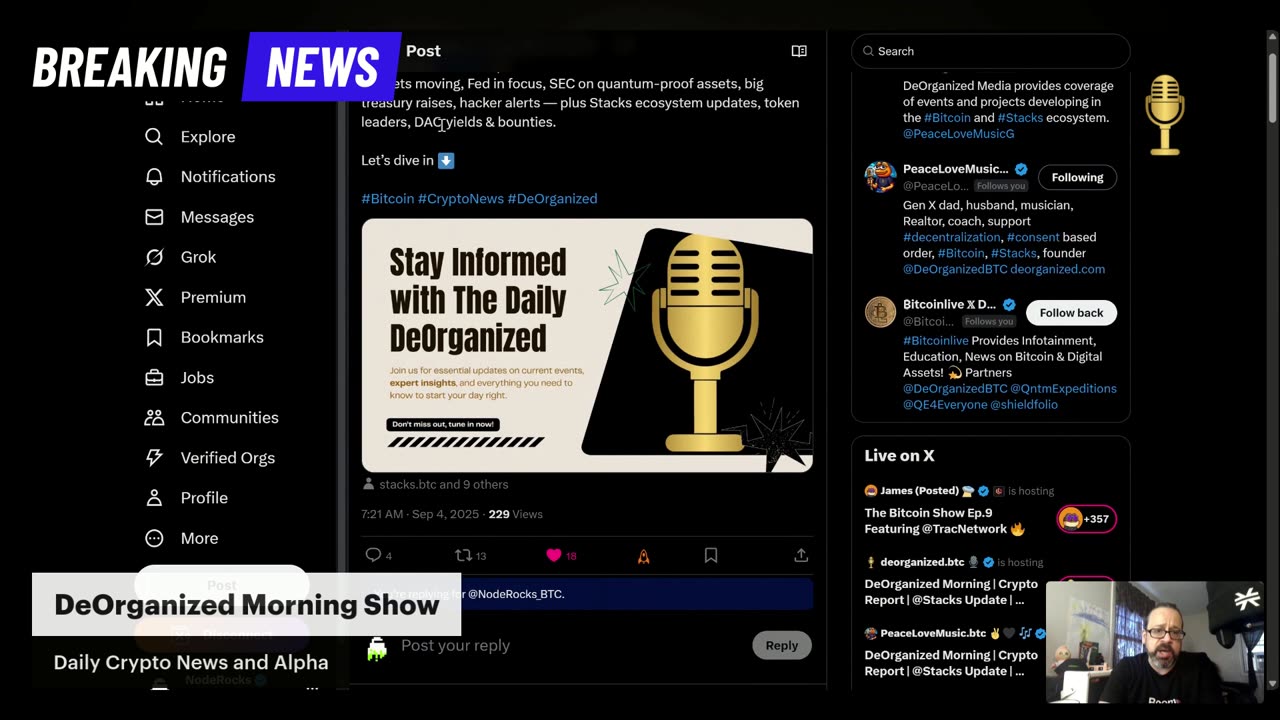This screenshot has height=720, width=1280.
Task: Click the Profile person icon
Action: click(x=154, y=497)
